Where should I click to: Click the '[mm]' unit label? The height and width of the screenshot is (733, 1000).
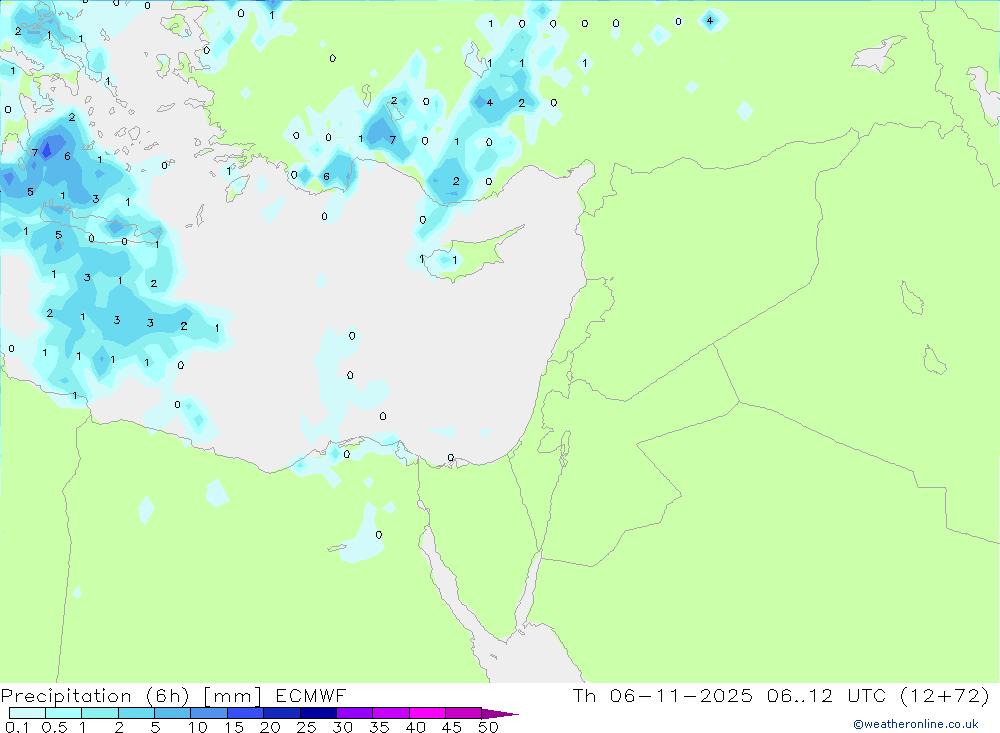[x=233, y=696]
